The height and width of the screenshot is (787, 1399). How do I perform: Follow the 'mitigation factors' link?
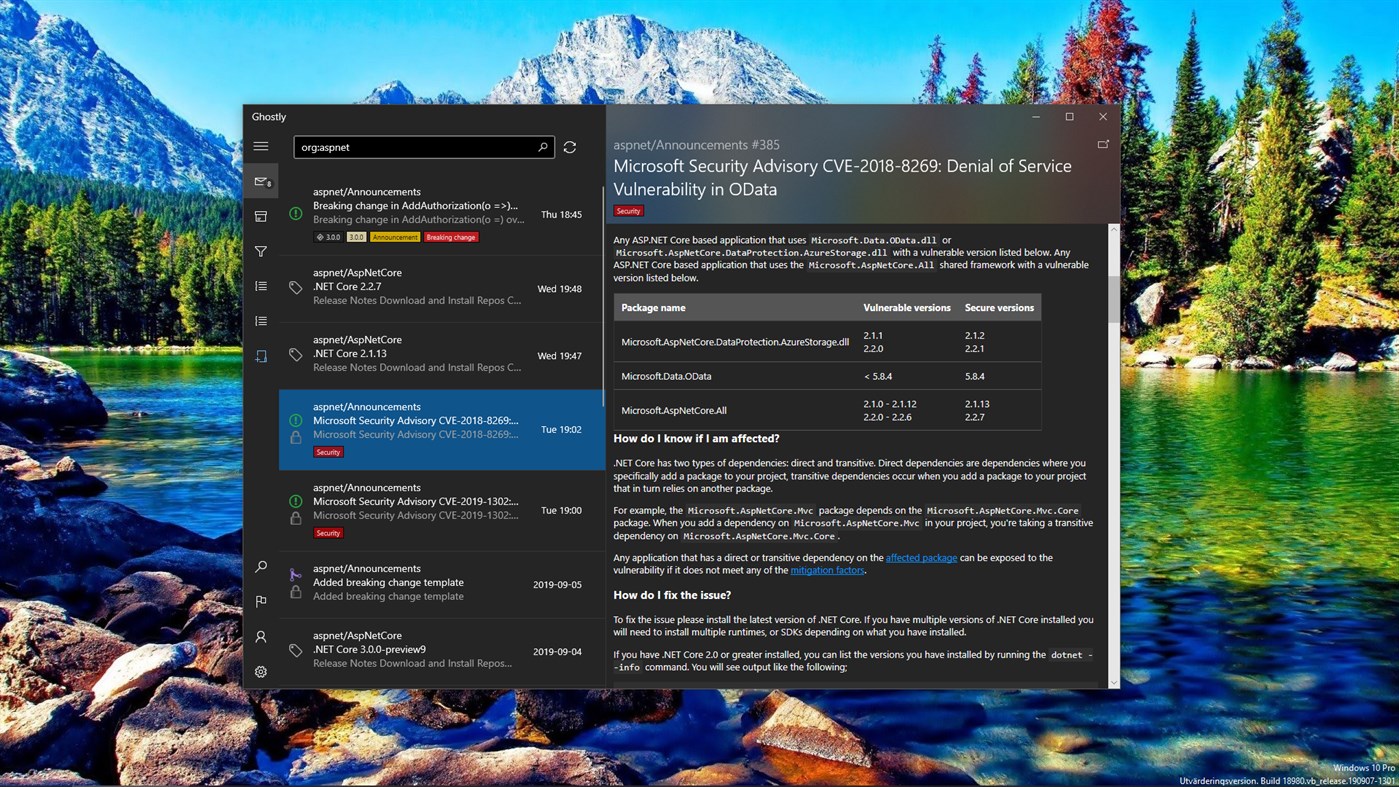[x=827, y=570]
